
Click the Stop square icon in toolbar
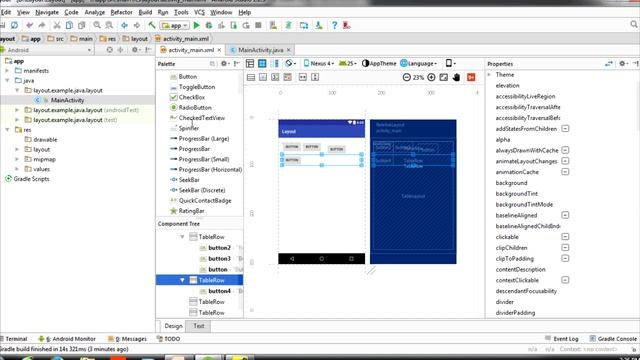tap(258, 25)
